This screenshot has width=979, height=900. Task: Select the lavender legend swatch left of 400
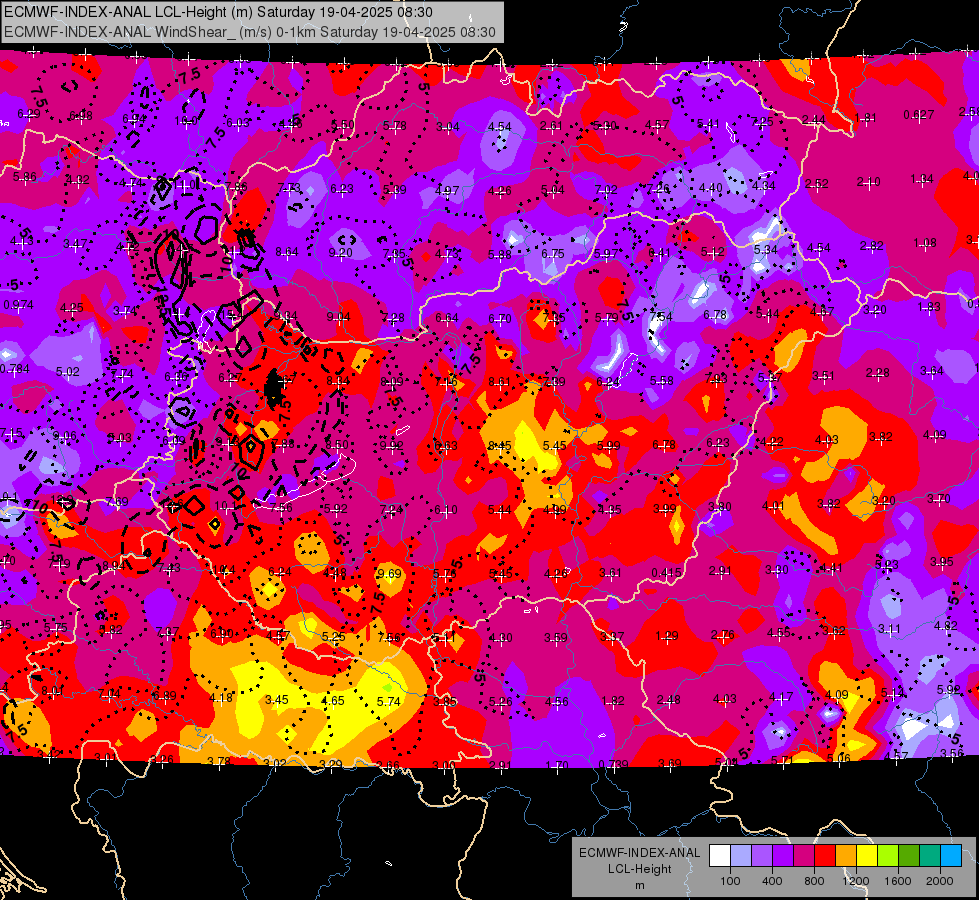762,856
